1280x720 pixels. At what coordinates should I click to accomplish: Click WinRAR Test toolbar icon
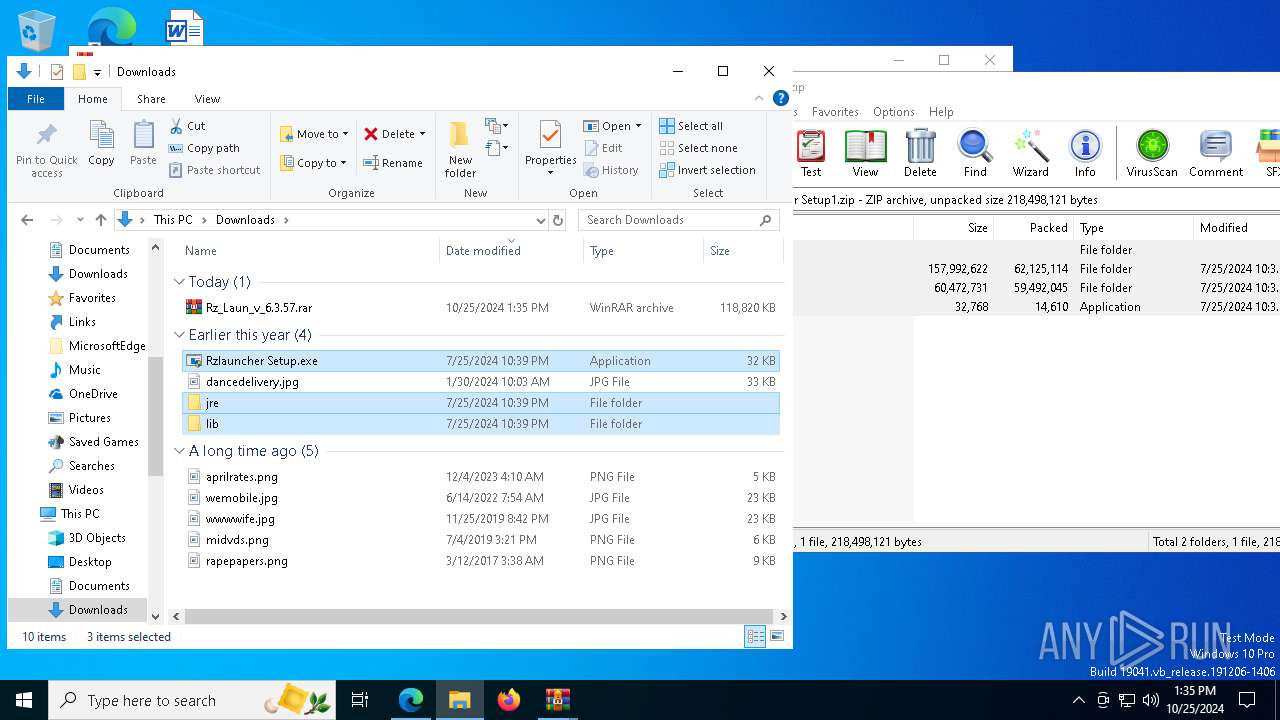click(811, 153)
